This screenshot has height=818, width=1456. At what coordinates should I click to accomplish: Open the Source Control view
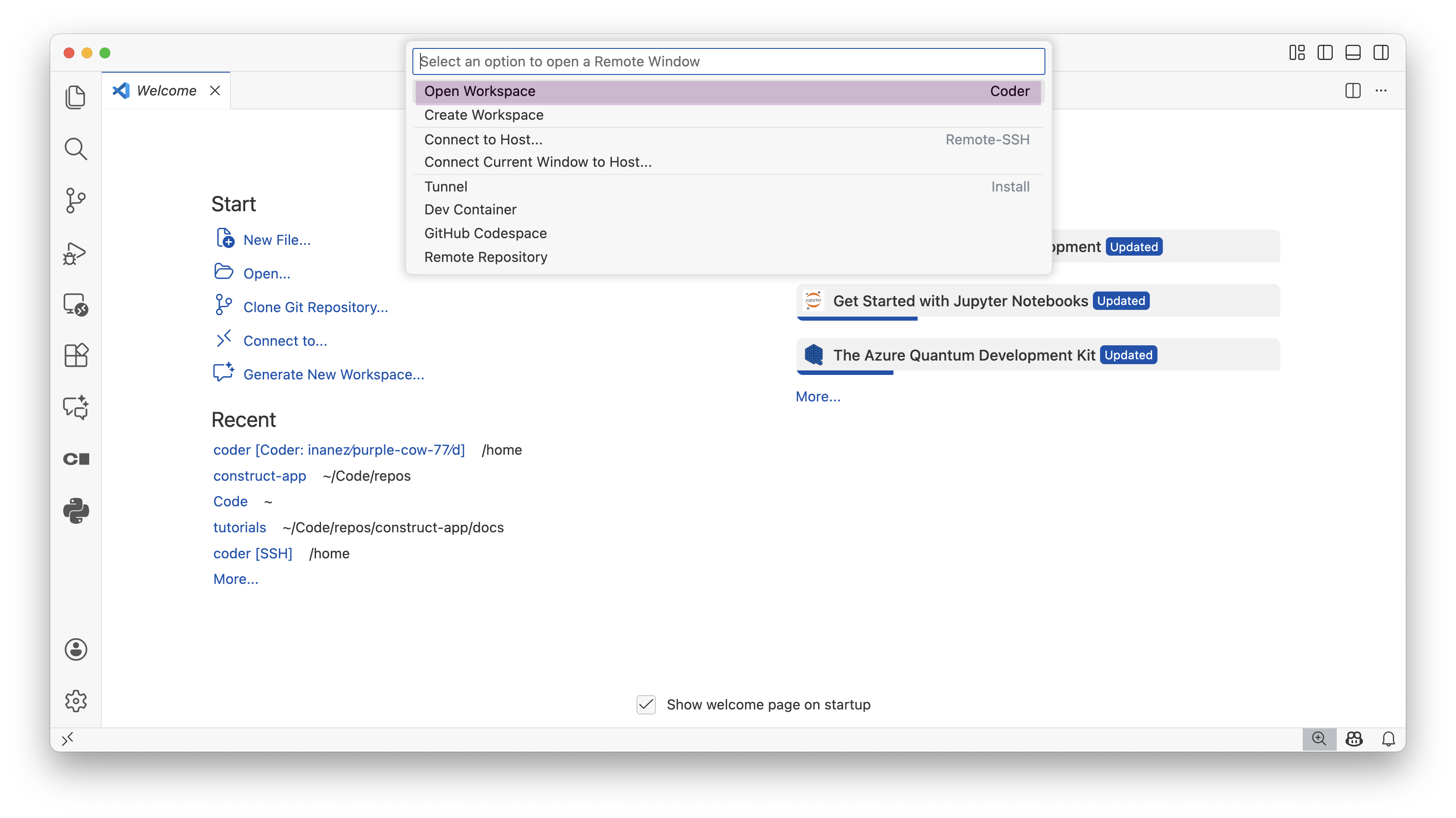76,200
